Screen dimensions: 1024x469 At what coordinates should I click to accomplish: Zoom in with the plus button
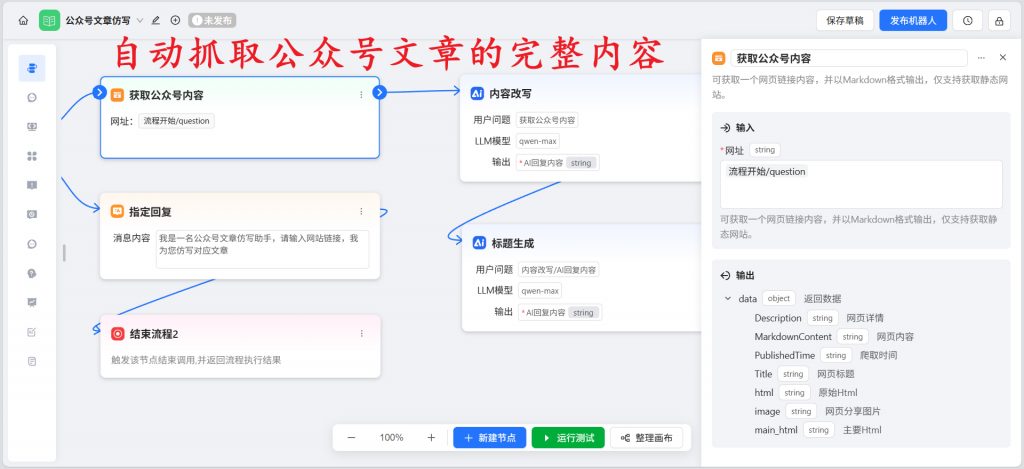tap(431, 438)
